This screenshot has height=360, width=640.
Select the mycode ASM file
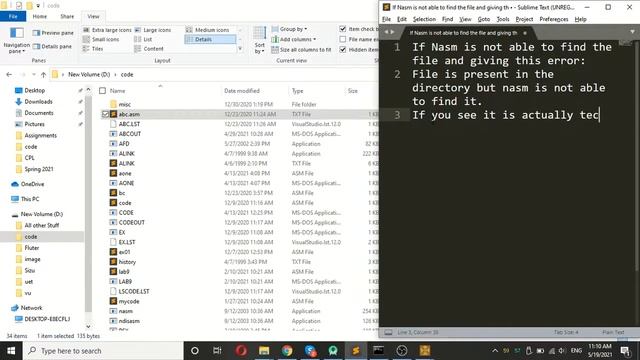[x=129, y=301]
